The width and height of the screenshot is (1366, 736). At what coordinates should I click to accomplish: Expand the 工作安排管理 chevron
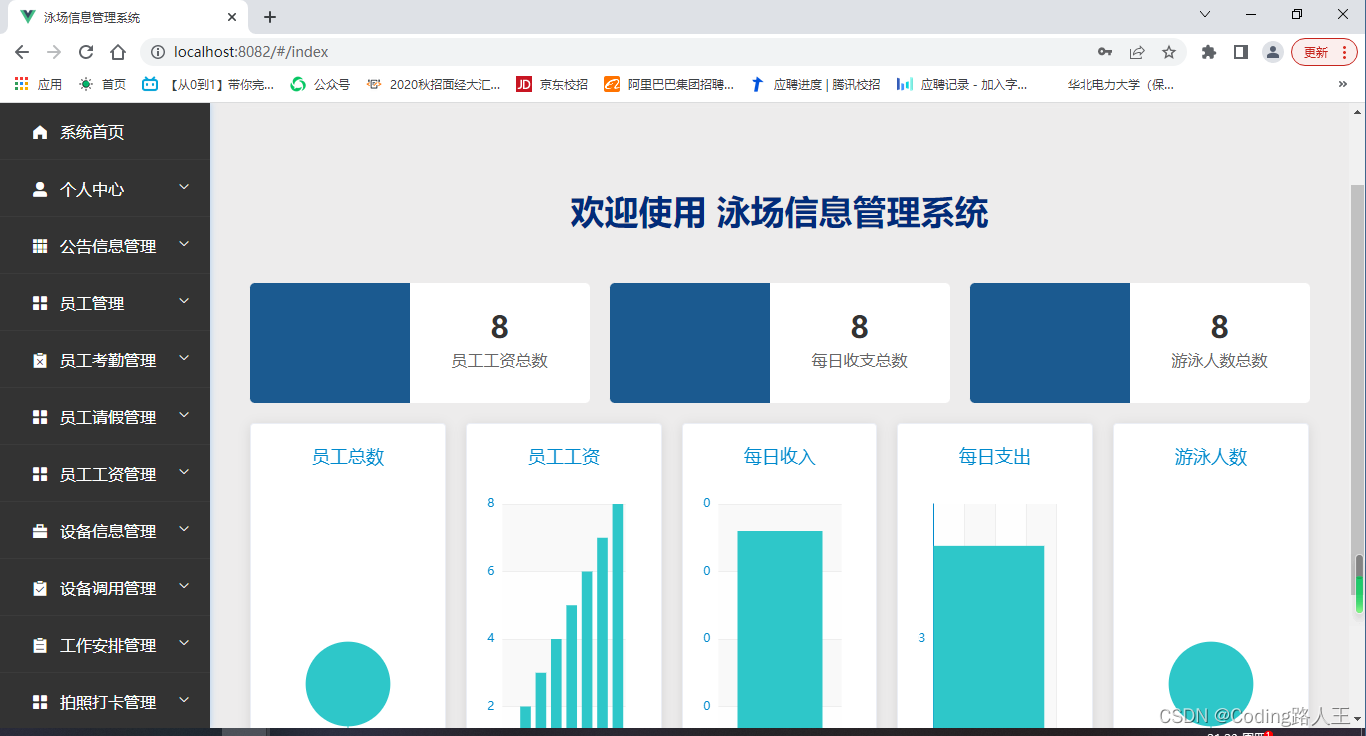[184, 643]
